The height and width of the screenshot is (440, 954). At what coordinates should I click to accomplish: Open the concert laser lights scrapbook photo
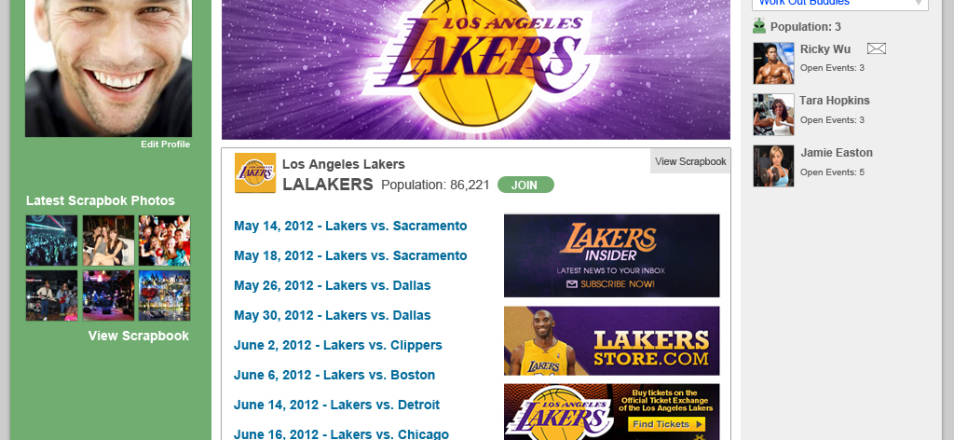tap(51, 241)
